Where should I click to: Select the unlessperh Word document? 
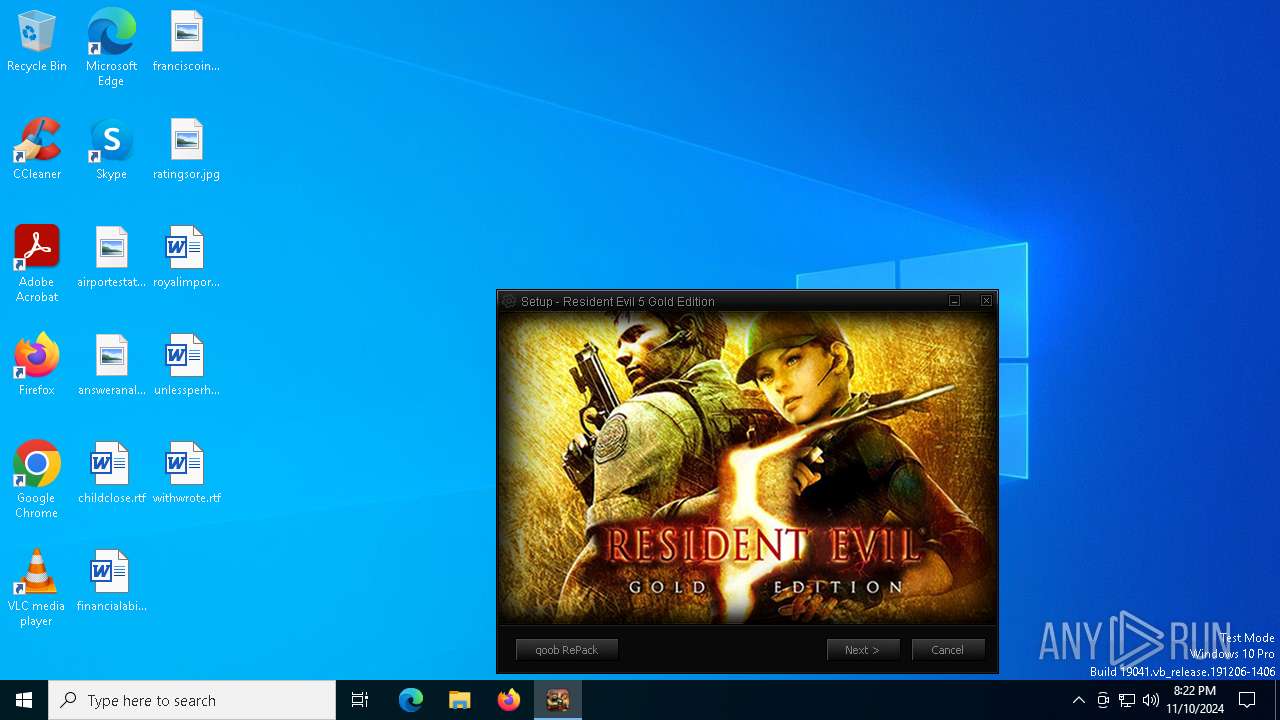coord(186,366)
